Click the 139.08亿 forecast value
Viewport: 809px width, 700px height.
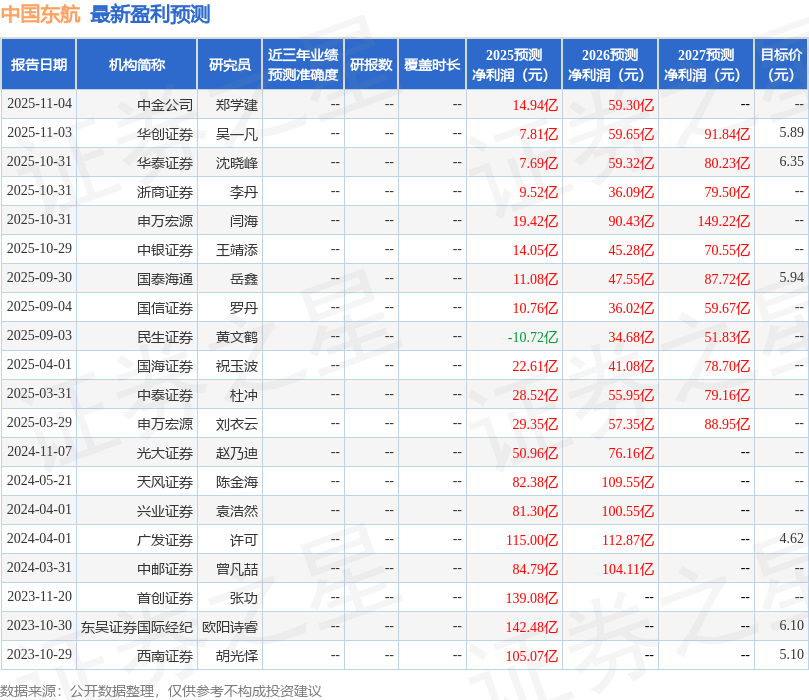point(532,598)
